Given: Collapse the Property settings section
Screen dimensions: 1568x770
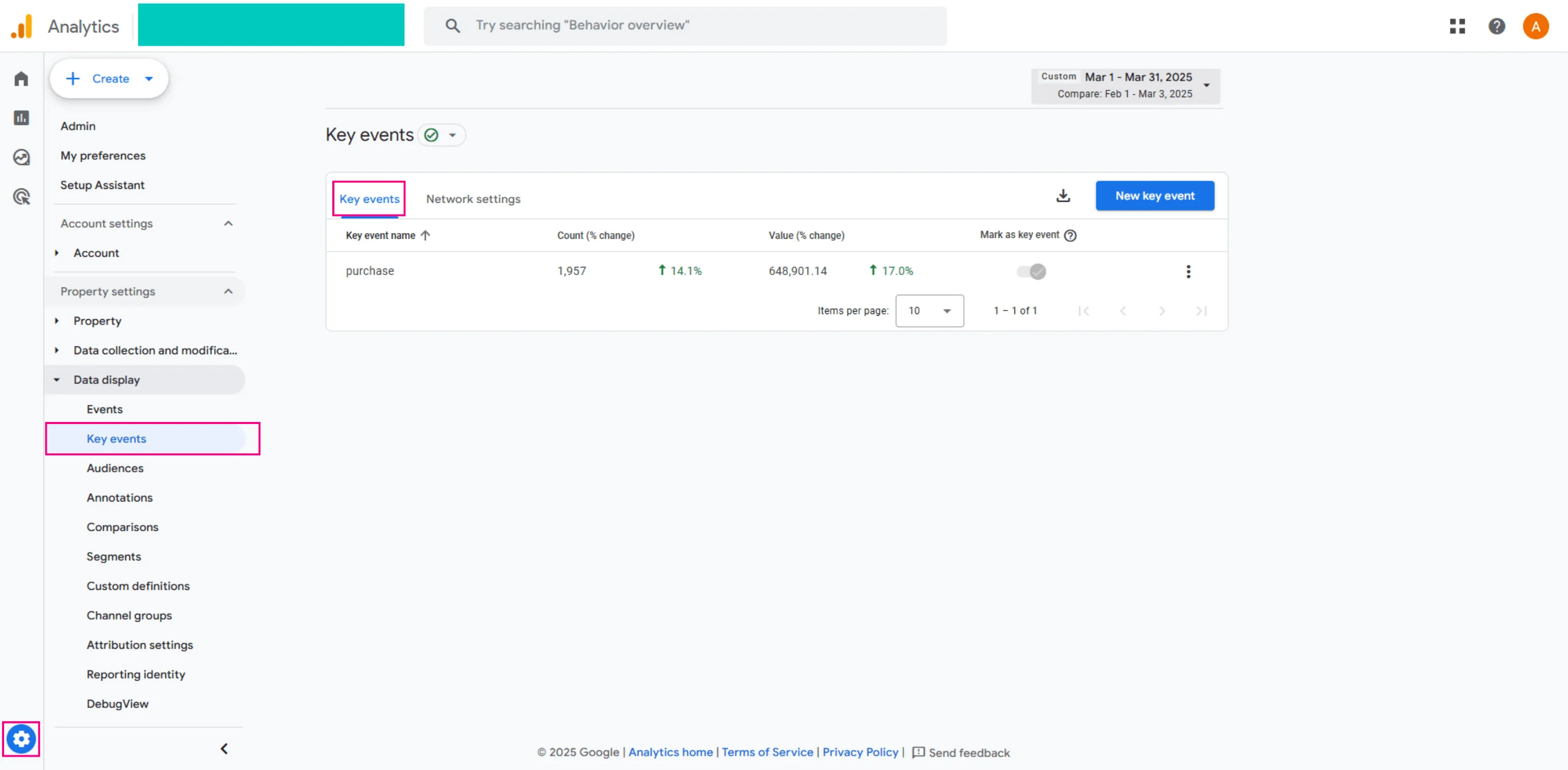Looking at the screenshot, I should pyautogui.click(x=228, y=292).
